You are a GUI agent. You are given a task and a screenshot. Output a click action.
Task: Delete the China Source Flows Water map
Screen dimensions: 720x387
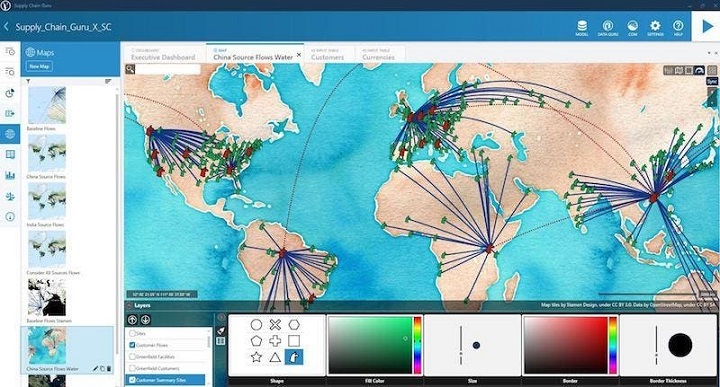(109, 369)
